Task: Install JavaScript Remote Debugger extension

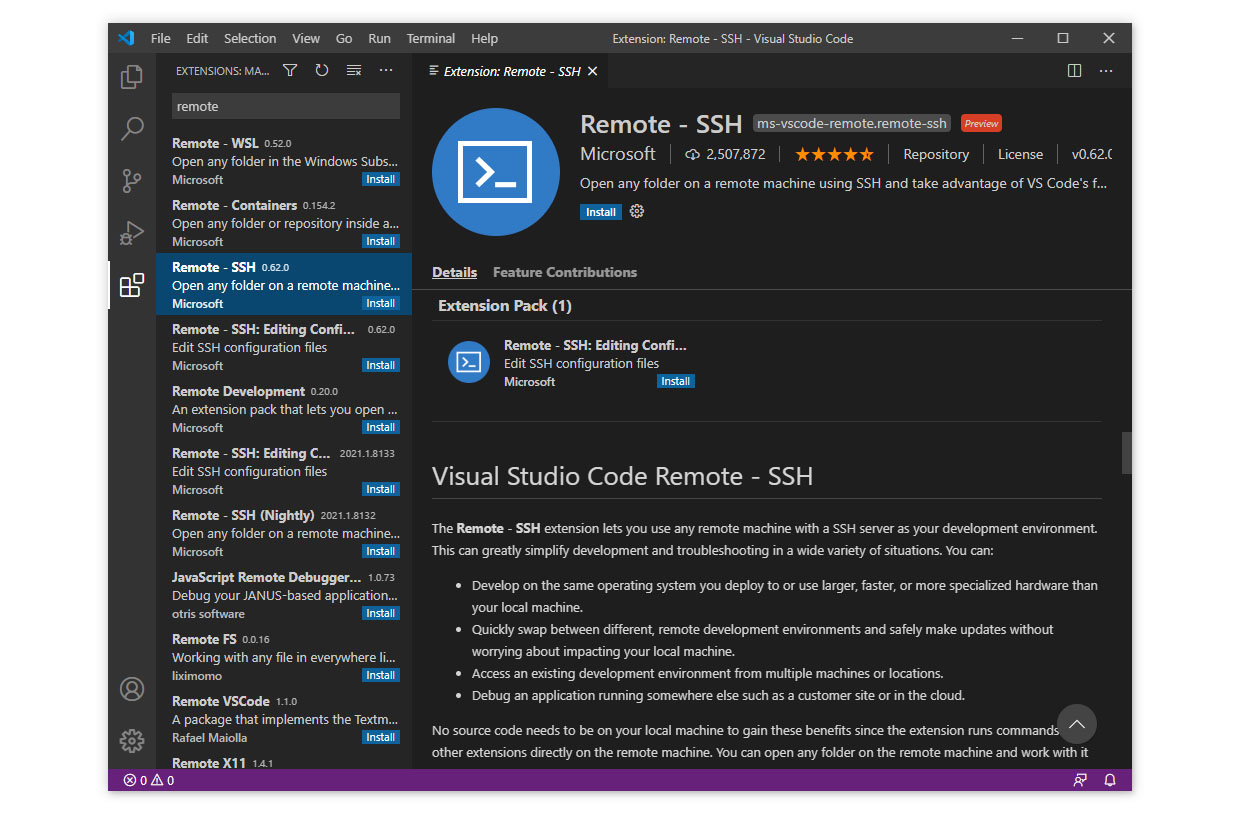Action: coord(381,614)
